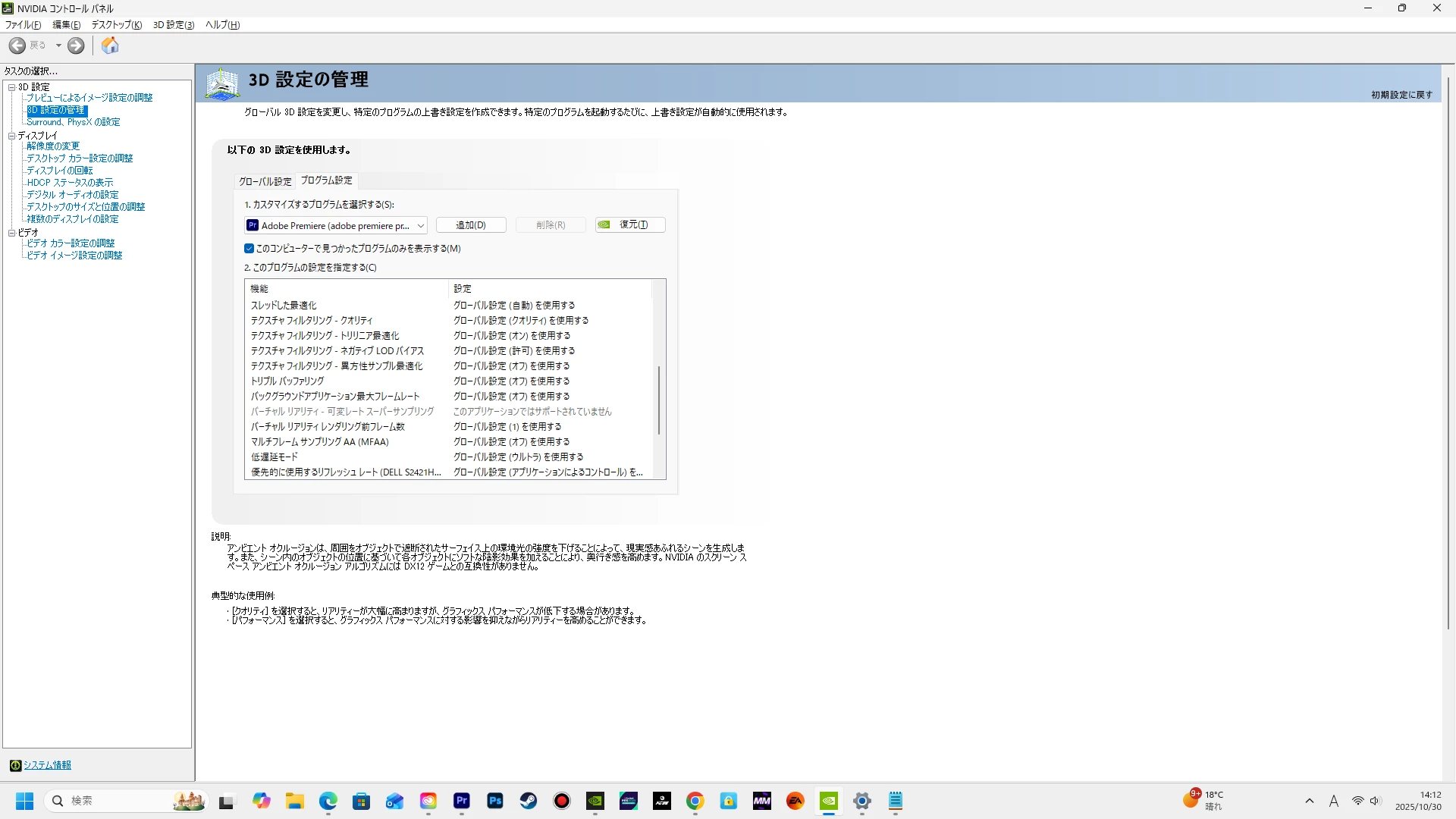Open Premiere Pro from the taskbar
The width and height of the screenshot is (1456, 819).
point(462,801)
